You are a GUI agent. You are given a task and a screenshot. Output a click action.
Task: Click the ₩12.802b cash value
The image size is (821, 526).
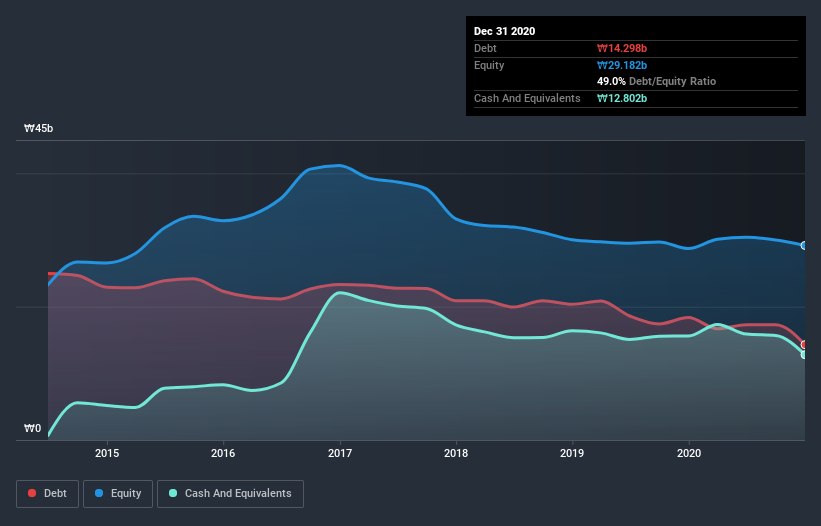622,98
